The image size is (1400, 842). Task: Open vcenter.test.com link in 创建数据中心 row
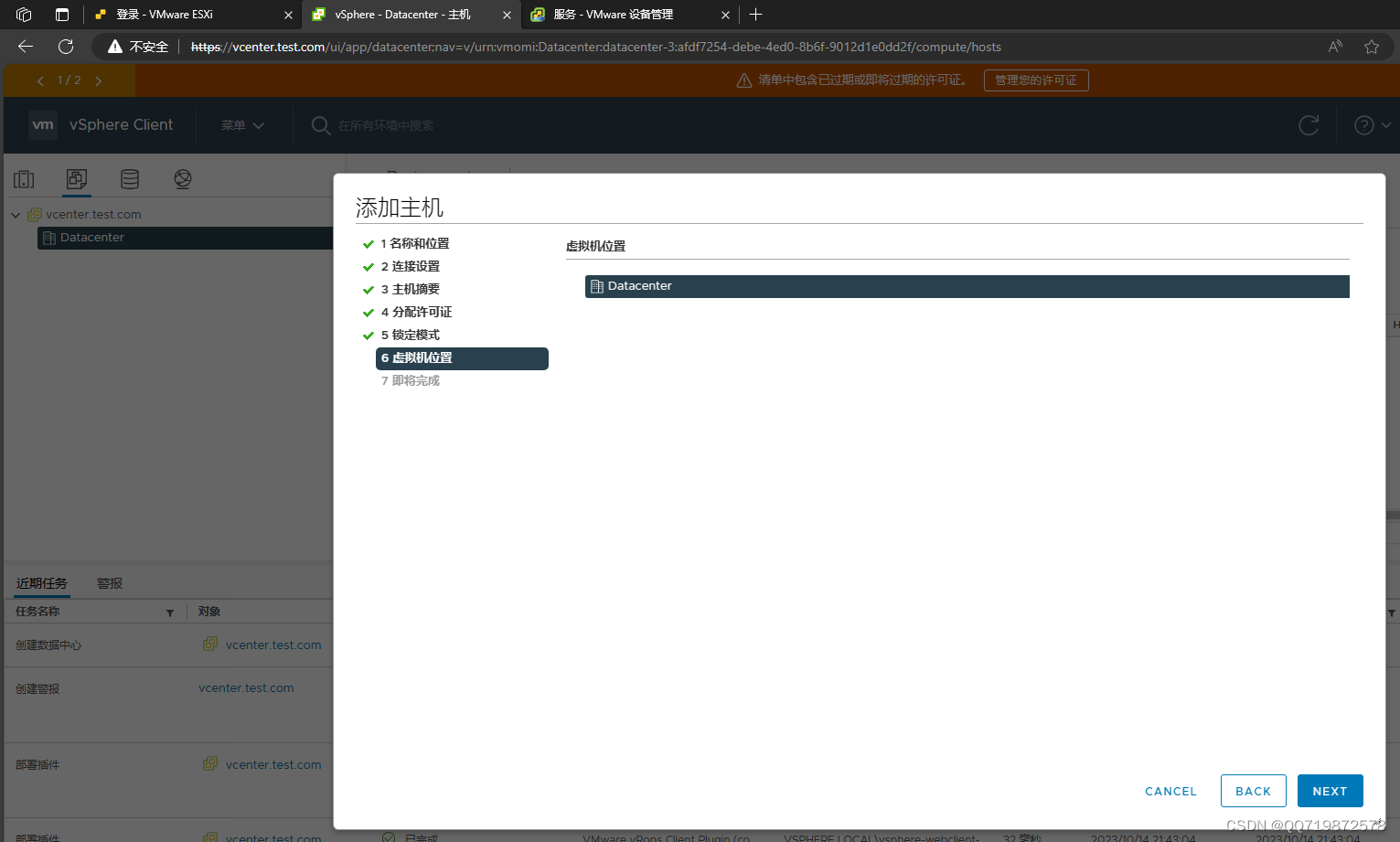(x=273, y=645)
